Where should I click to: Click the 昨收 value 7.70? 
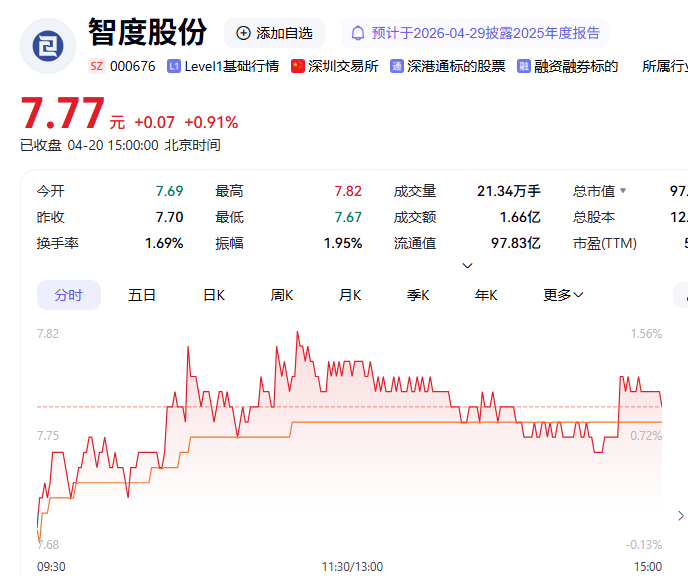169,217
